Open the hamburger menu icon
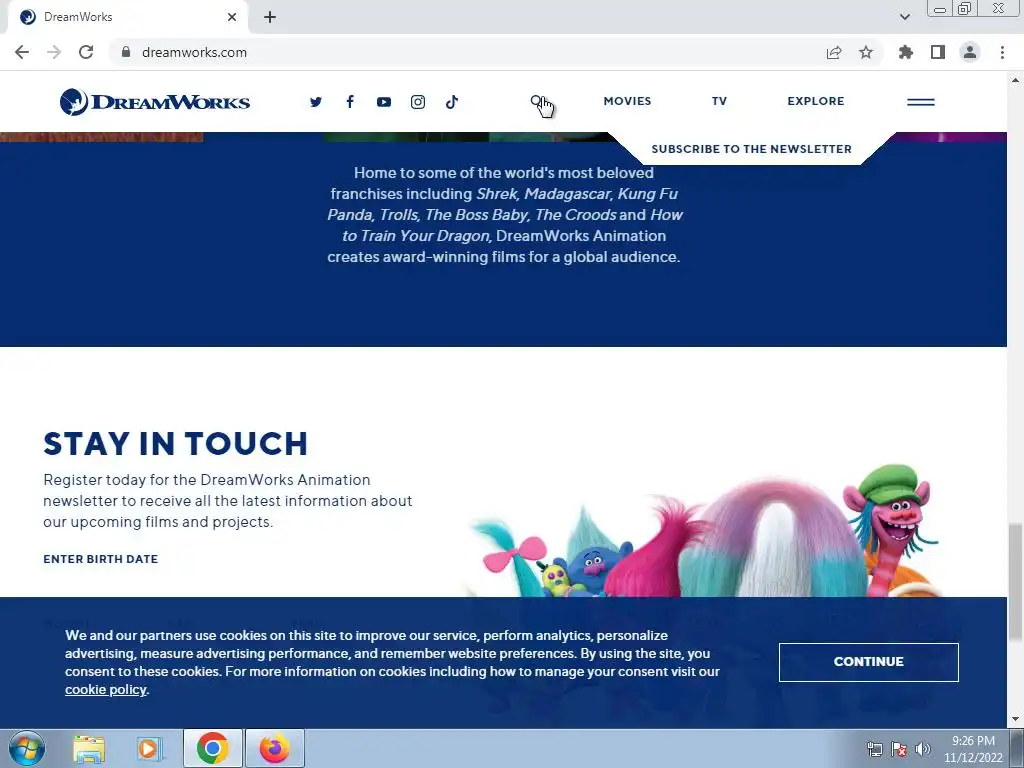The width and height of the screenshot is (1024, 768). click(921, 102)
